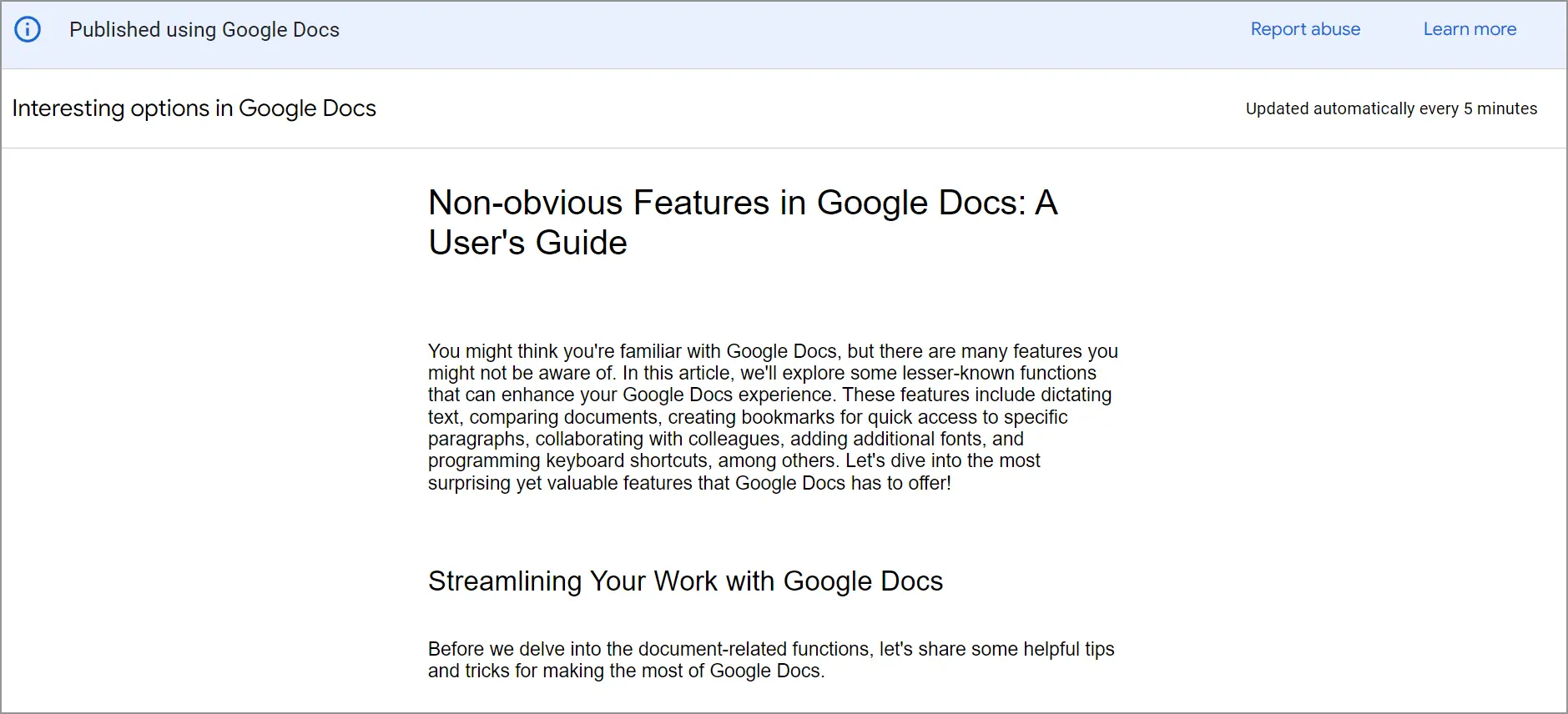
Task: Open the Learn more link
Action: click(x=1470, y=29)
